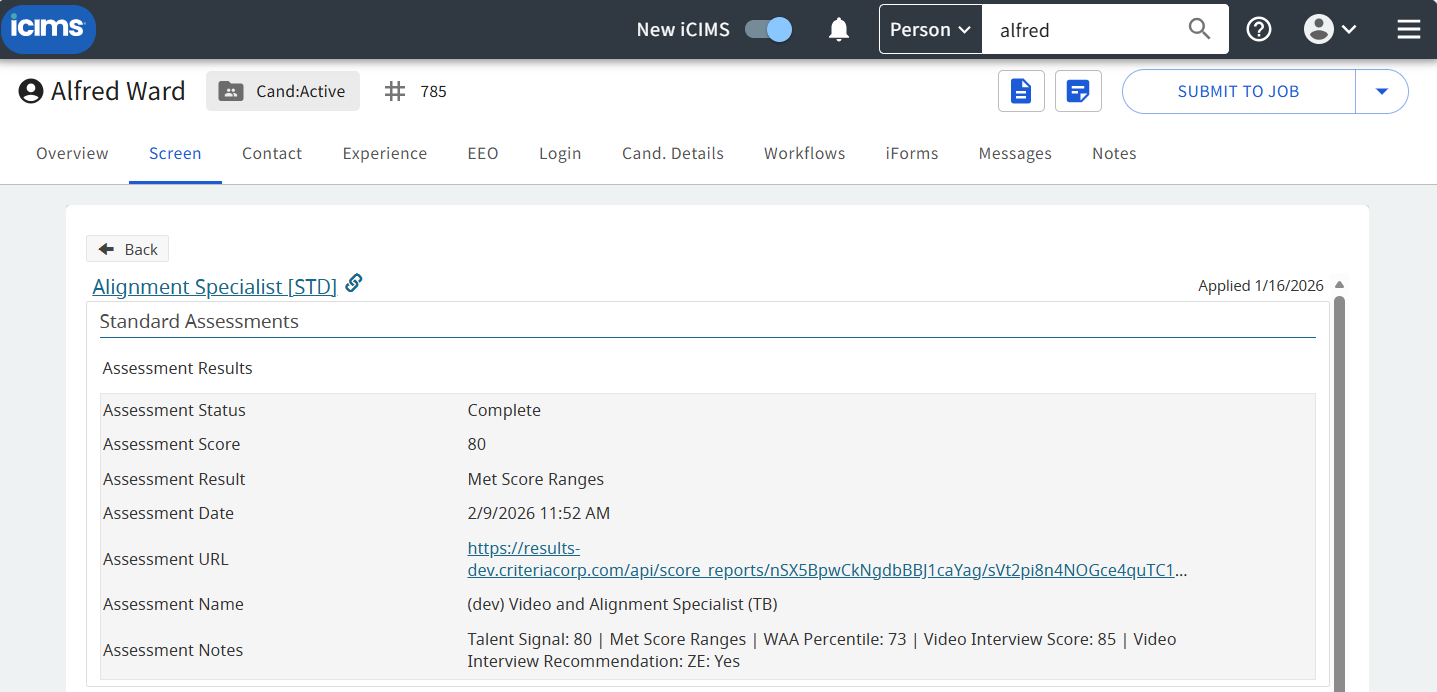
Task: Click the Cand:Active folder status chip
Action: [283, 91]
